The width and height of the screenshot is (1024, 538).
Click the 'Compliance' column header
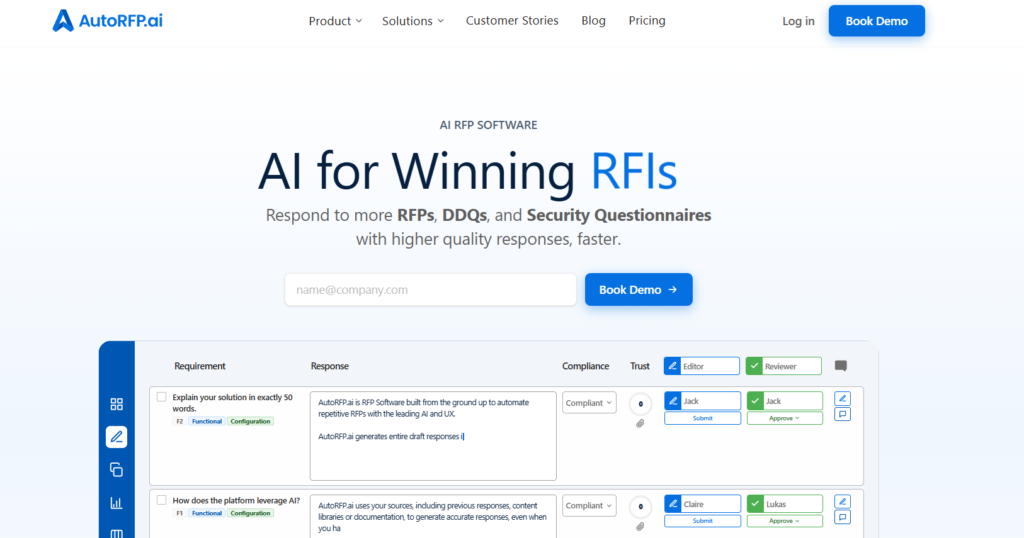(x=586, y=366)
